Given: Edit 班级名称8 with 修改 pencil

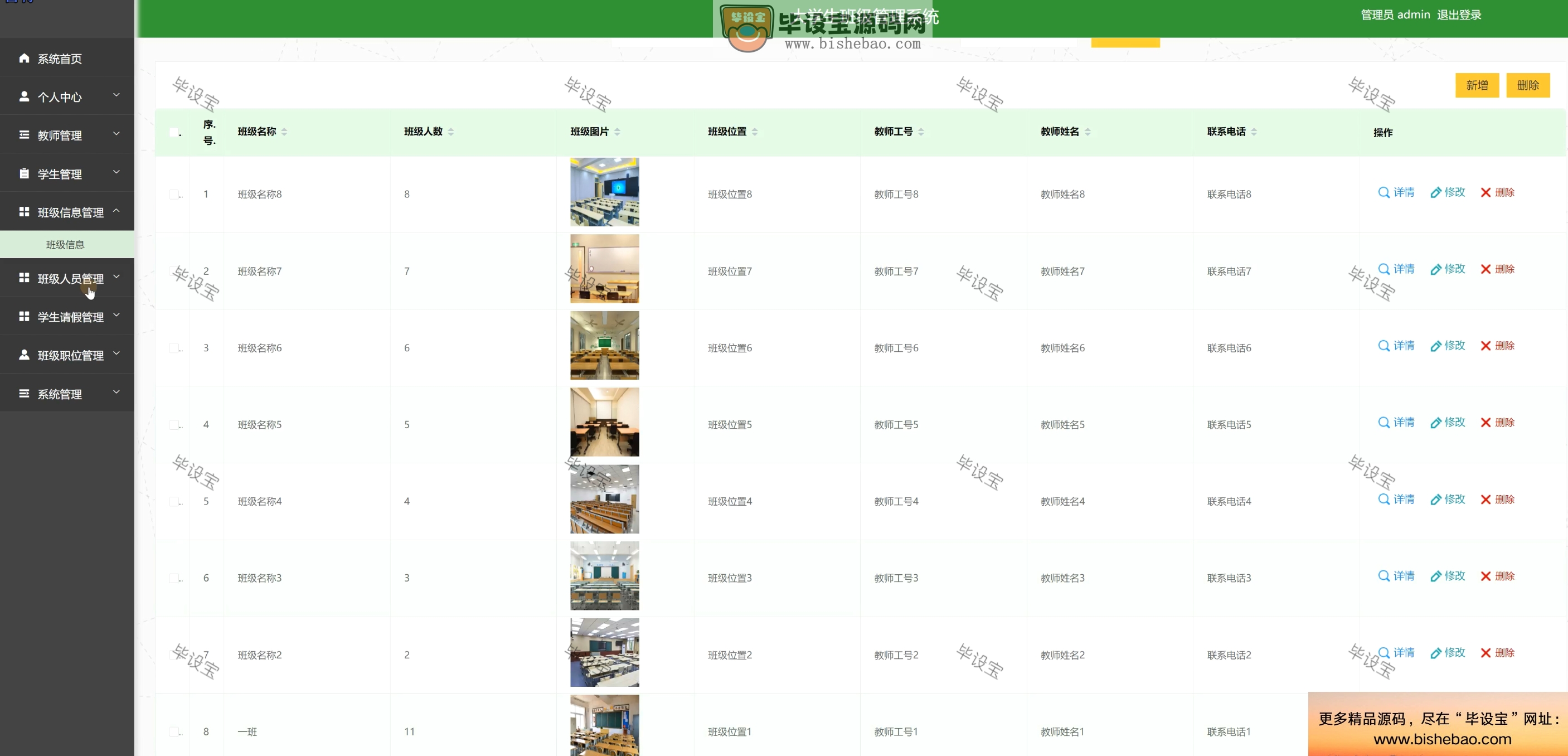Looking at the screenshot, I should click(1436, 192).
